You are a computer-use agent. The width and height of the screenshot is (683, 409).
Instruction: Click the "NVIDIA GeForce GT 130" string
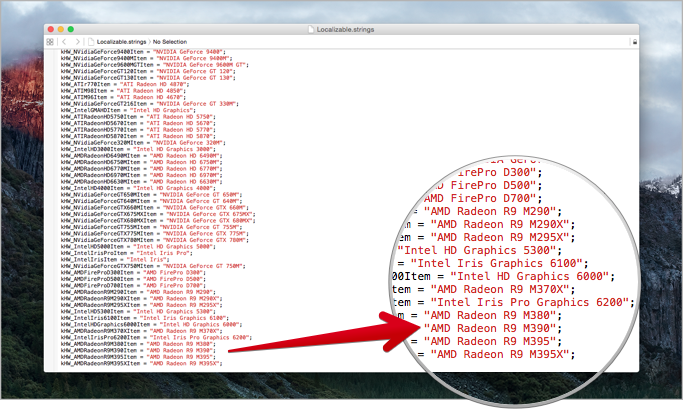(194, 78)
